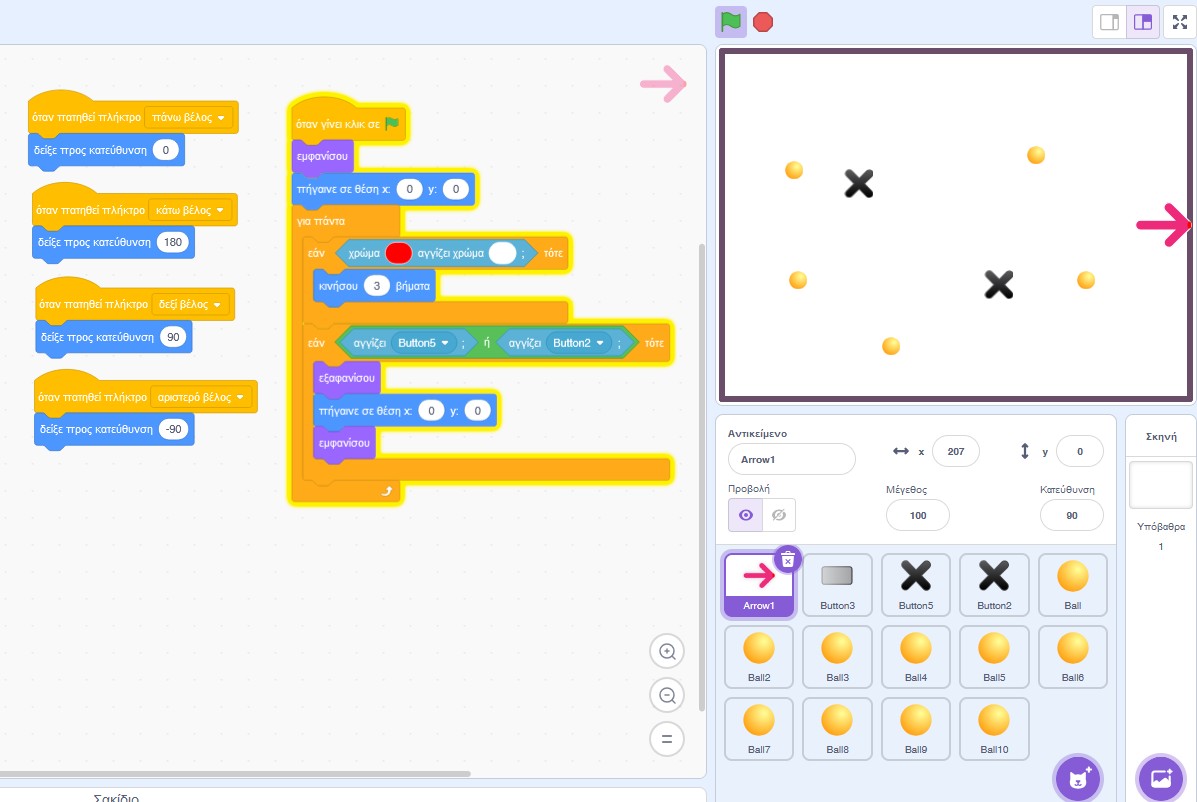1197x802 pixels.
Task: Edit the sprite x position field
Action: [956, 452]
